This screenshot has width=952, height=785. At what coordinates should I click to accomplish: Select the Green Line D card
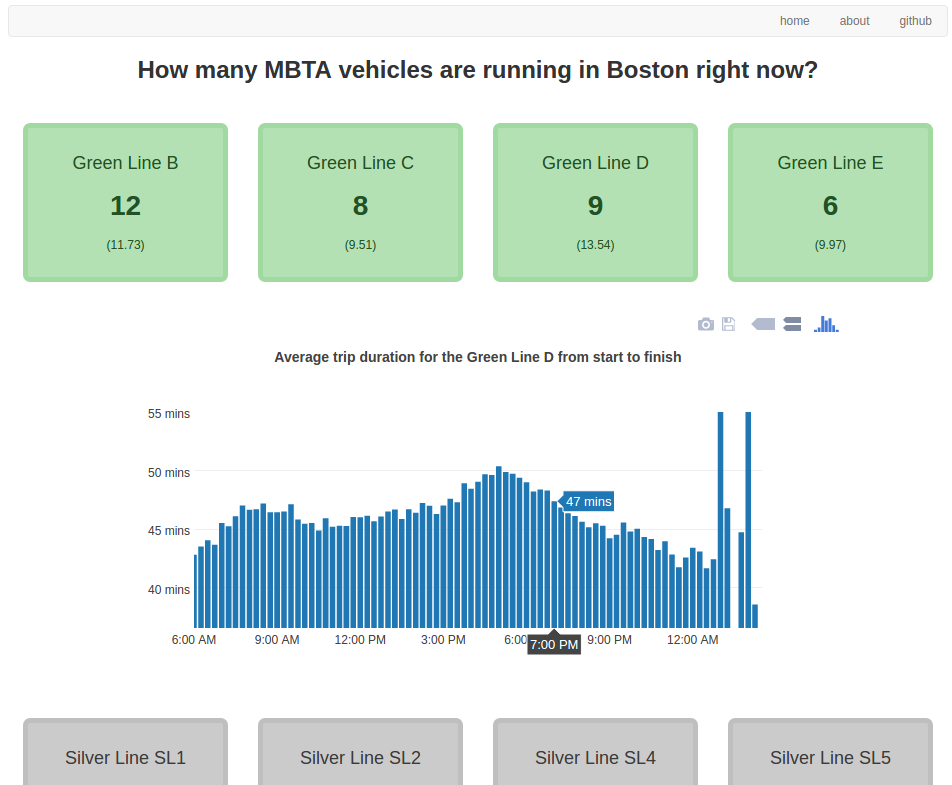tap(596, 202)
